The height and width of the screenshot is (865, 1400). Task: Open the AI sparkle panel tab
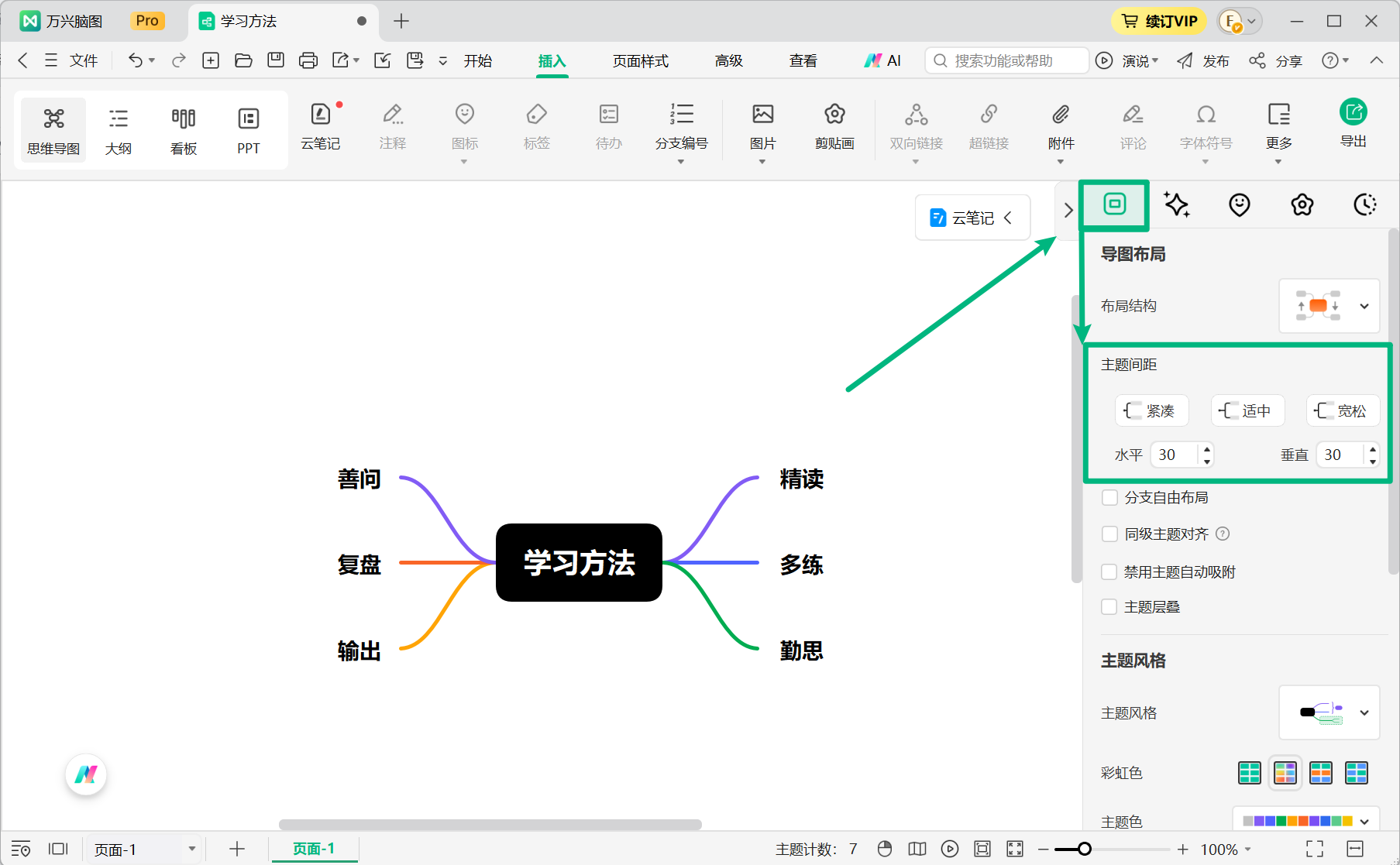click(1177, 204)
